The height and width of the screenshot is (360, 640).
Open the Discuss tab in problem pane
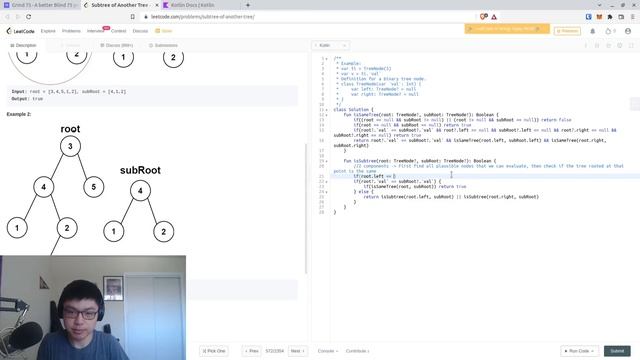tap(117, 45)
